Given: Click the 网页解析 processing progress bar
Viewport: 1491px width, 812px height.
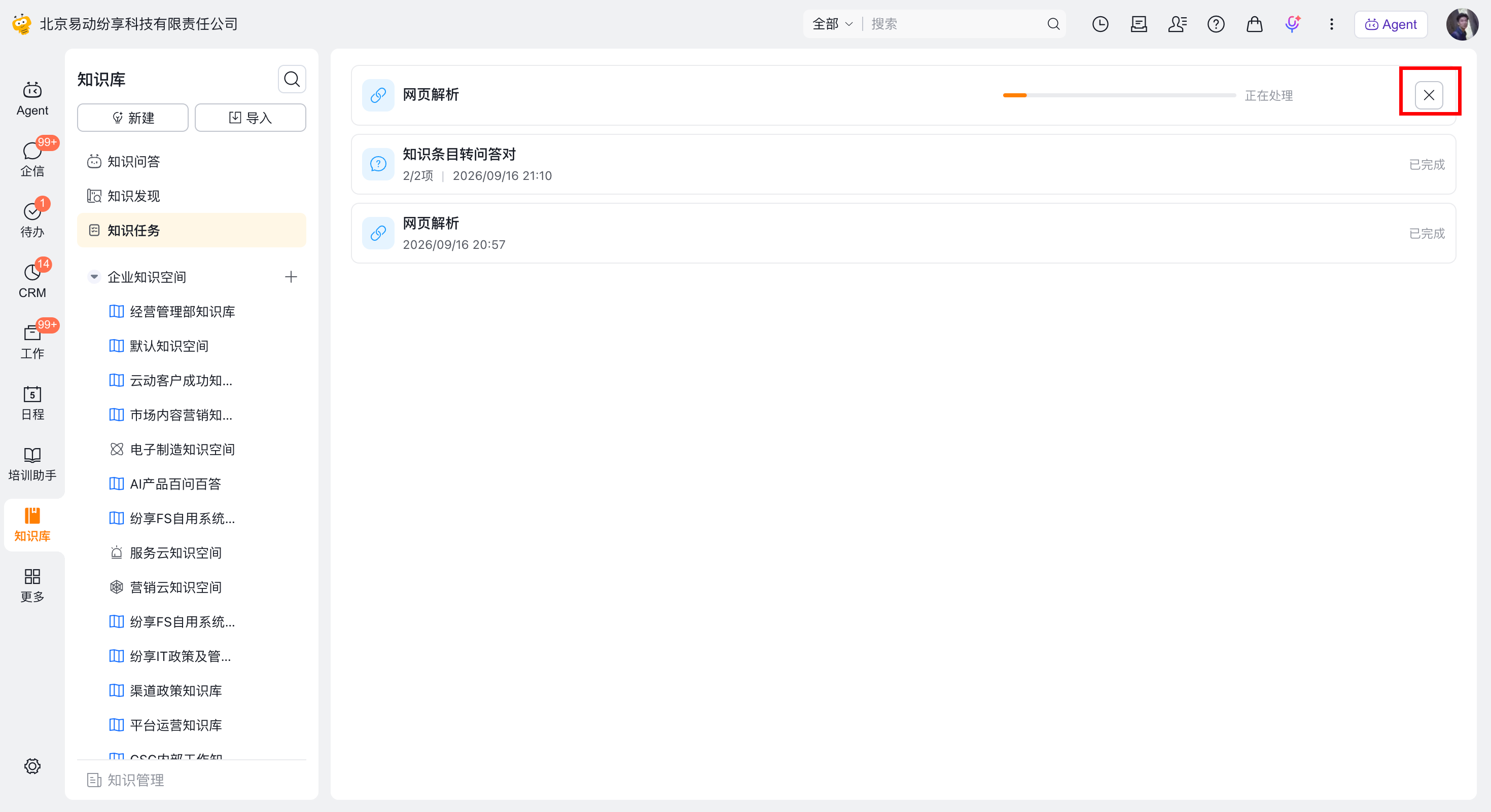Looking at the screenshot, I should (1119, 95).
